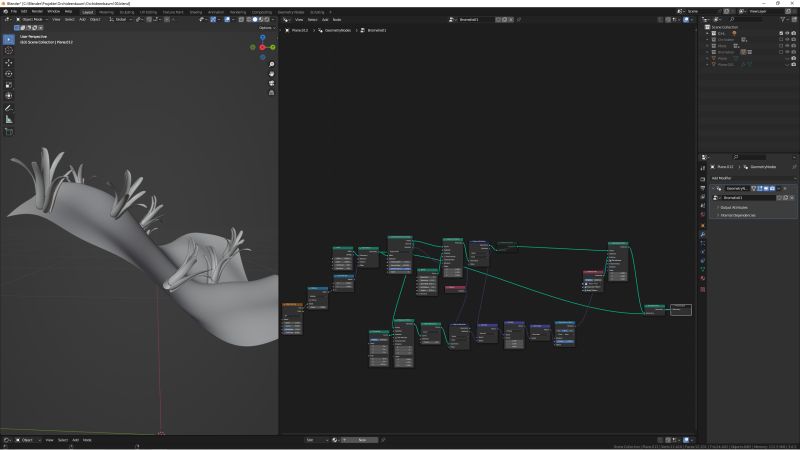Hide first outliner collection using eye icon
This screenshot has height=450, width=800.
787,33
